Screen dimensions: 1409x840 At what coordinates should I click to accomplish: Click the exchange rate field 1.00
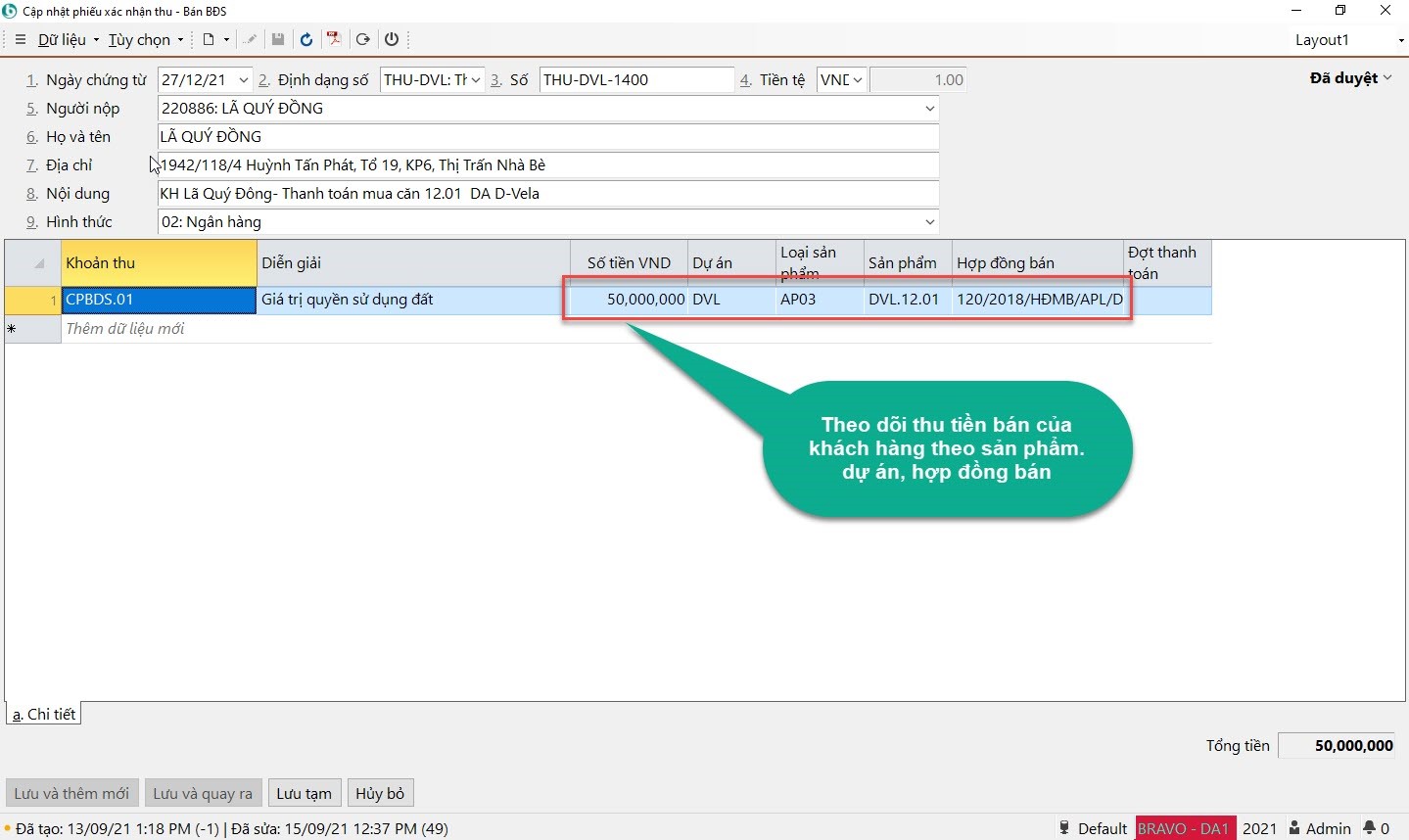917,80
